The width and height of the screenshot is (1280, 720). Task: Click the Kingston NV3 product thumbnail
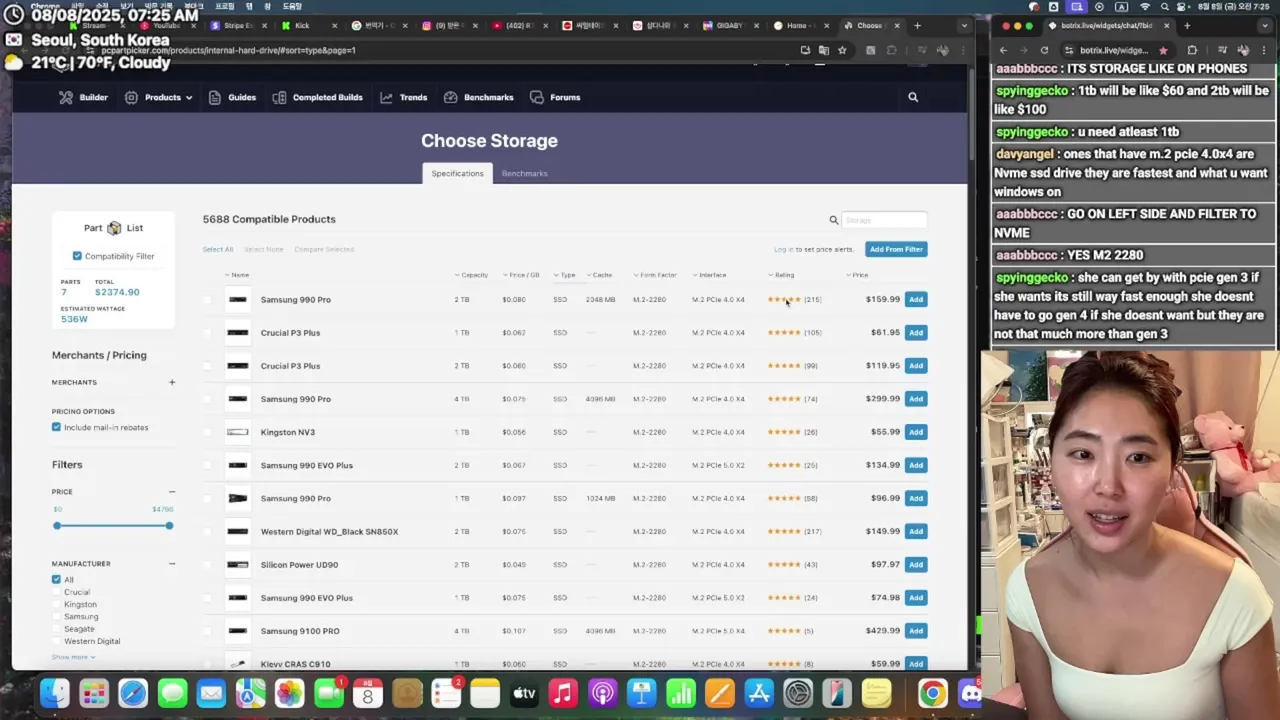[x=238, y=432]
